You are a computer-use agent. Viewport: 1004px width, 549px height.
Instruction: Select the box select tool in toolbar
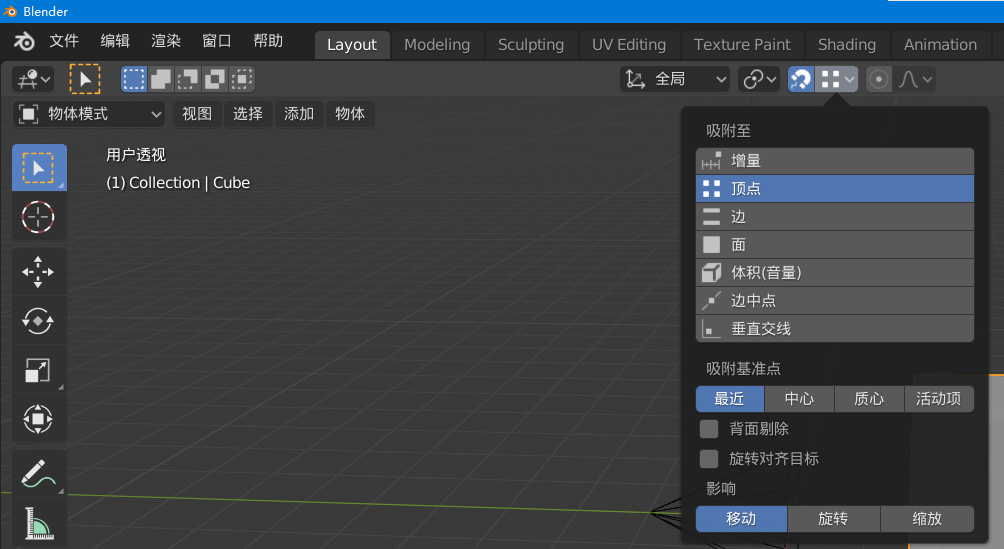point(38,168)
